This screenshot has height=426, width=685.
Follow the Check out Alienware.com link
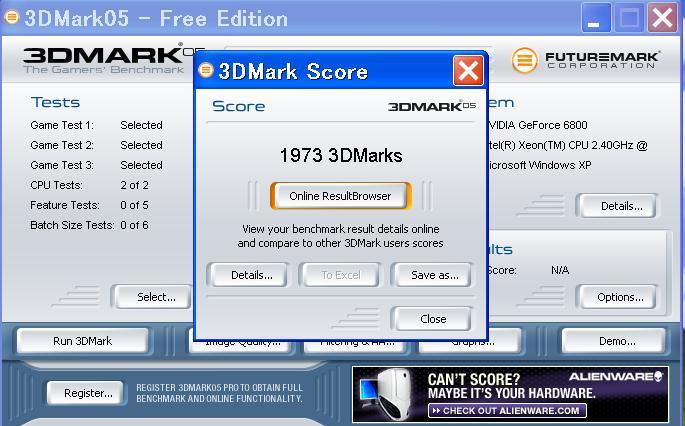click(507, 411)
